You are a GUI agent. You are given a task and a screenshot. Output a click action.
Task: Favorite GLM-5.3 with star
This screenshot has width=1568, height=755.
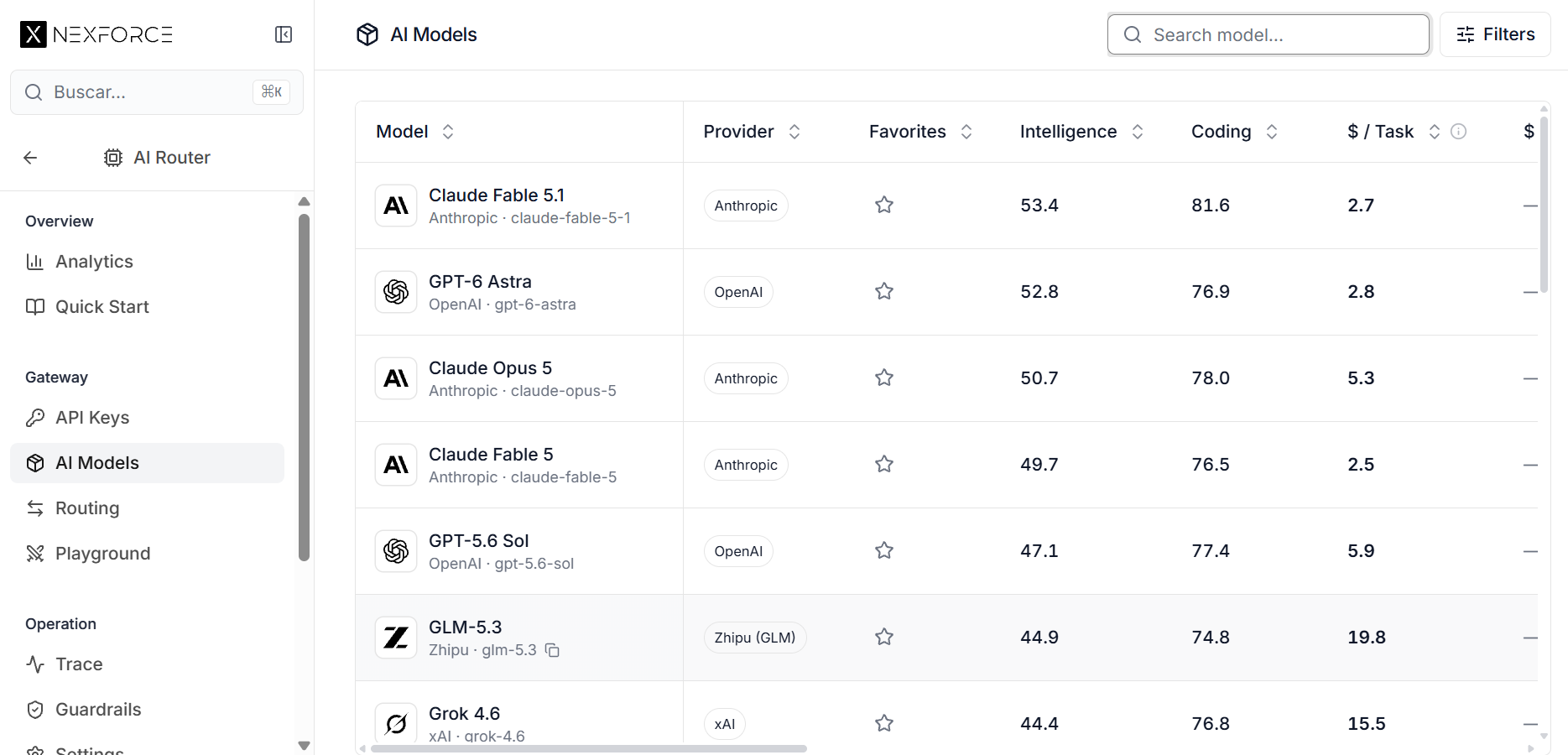tap(884, 637)
